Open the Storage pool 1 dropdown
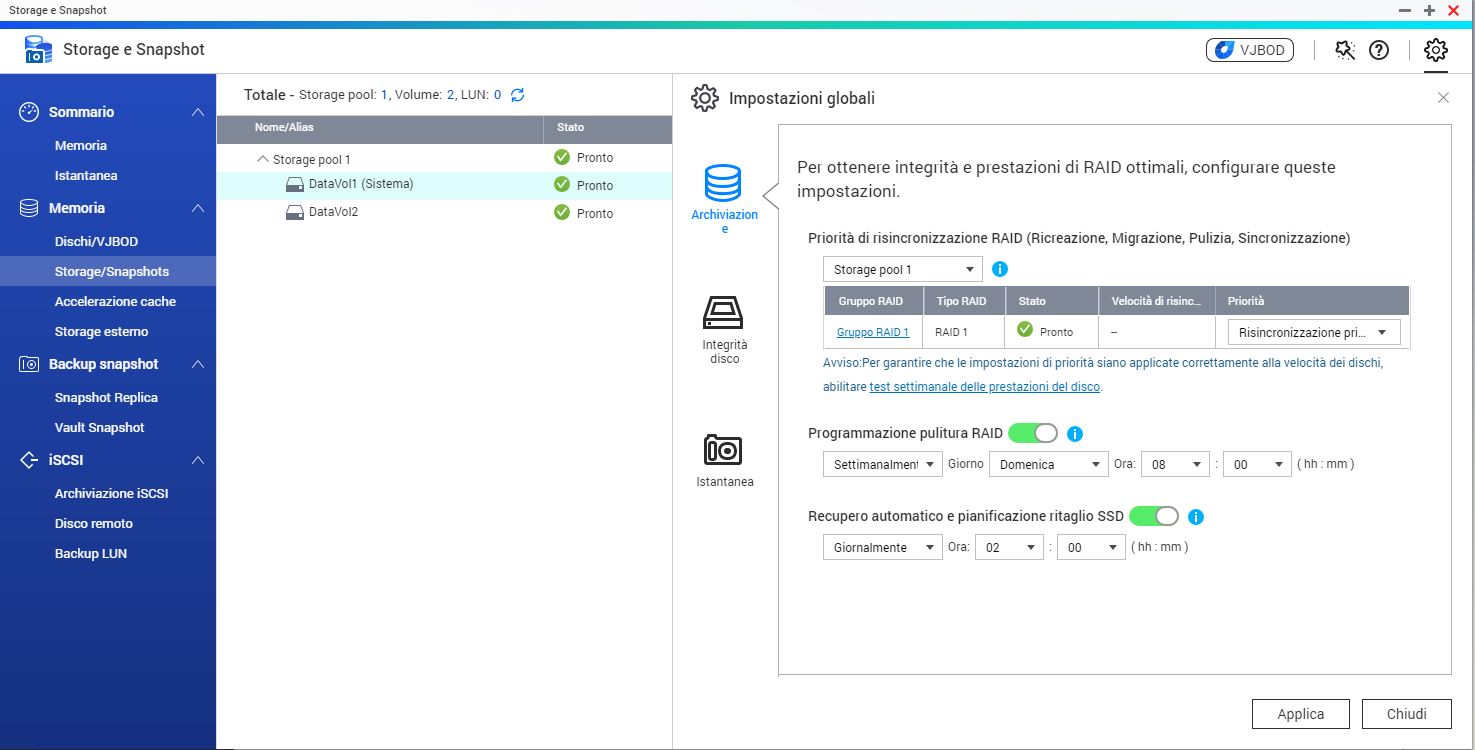 [902, 270]
